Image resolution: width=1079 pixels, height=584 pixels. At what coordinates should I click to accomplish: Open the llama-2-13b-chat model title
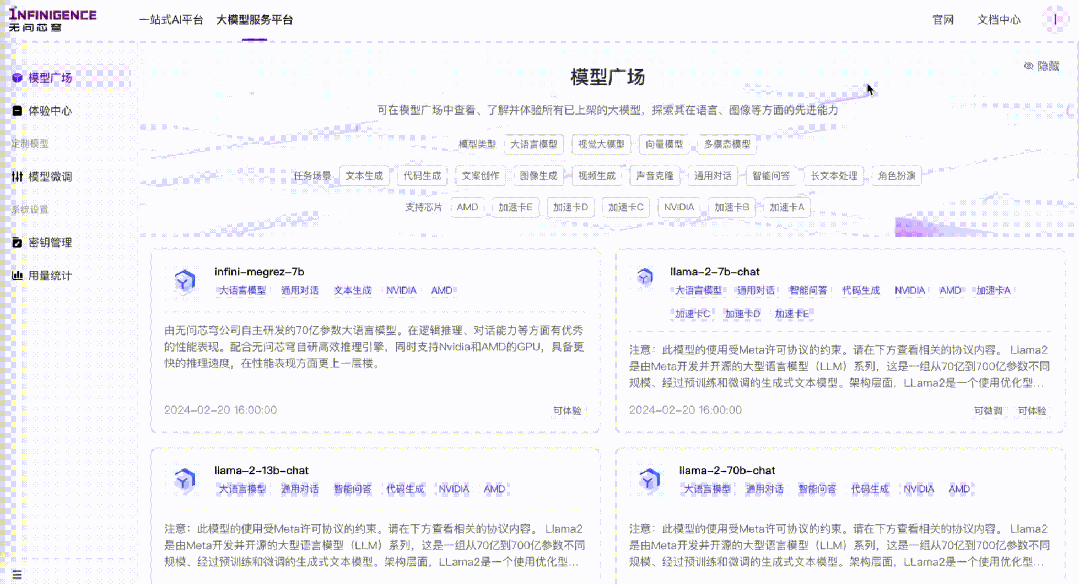tap(261, 471)
